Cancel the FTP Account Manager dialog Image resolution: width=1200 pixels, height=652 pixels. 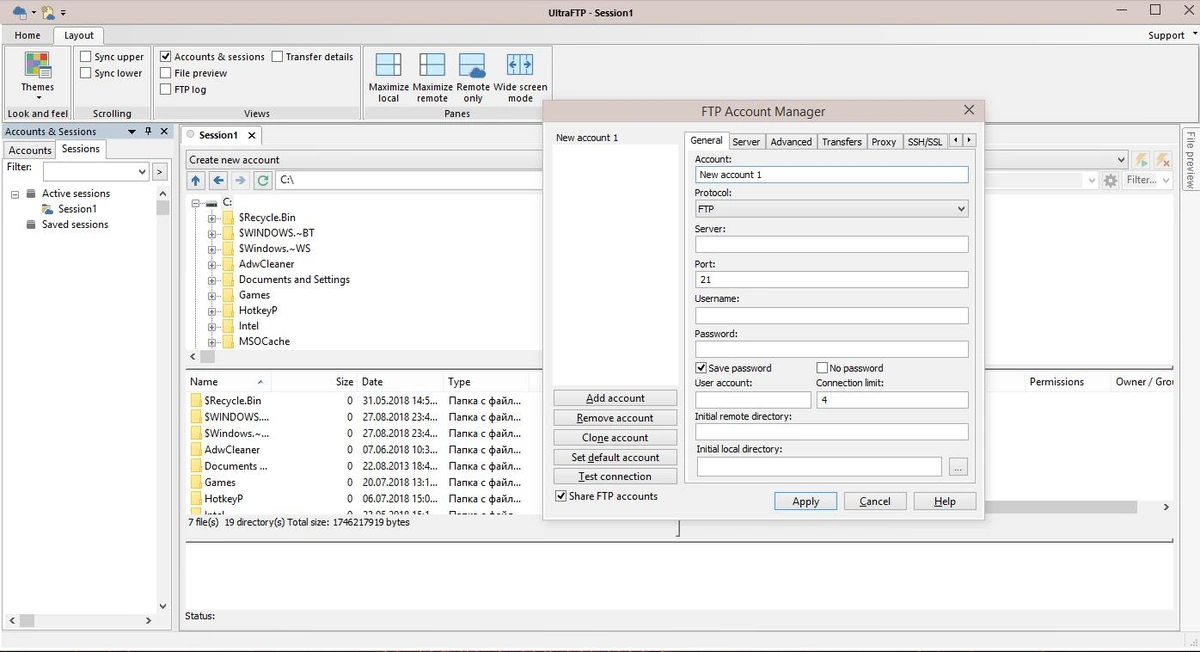[875, 501]
